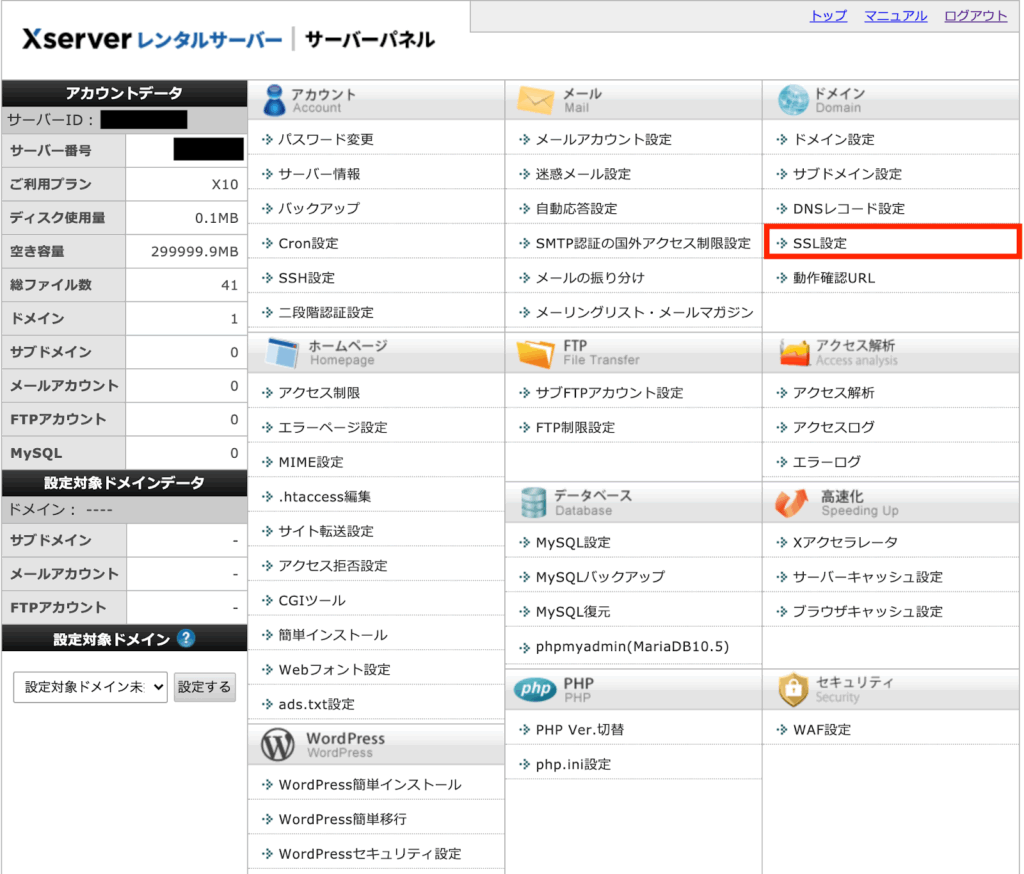Click the Security shield lock icon
This screenshot has width=1024, height=874.
[x=792, y=689]
